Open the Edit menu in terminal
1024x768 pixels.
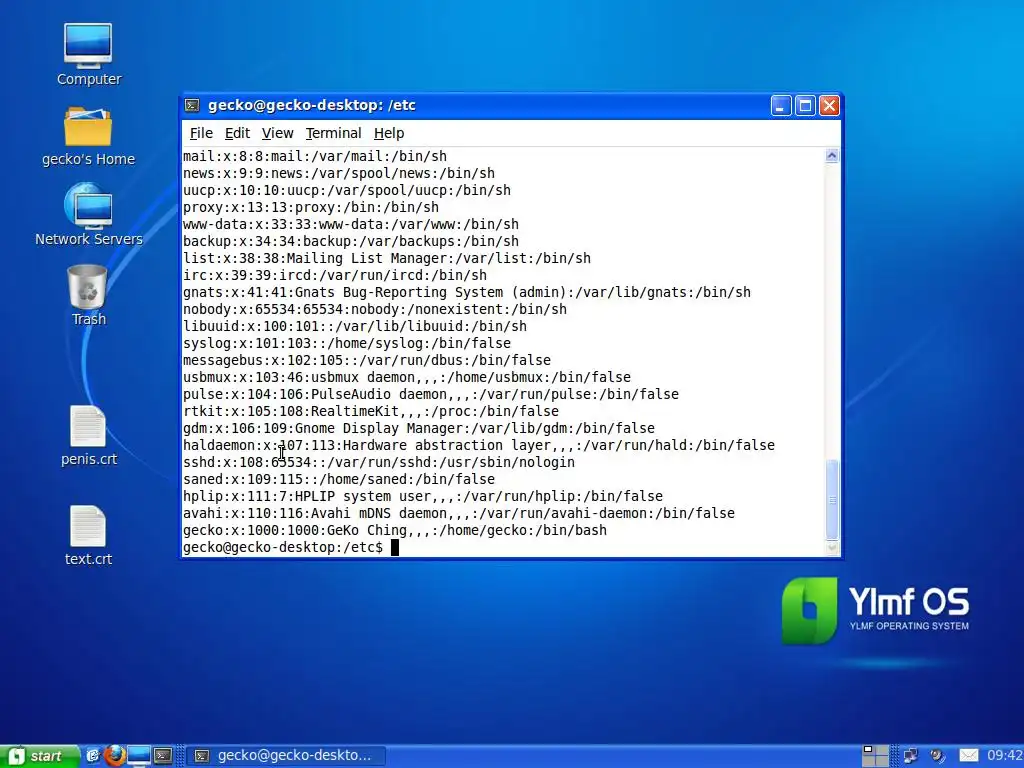pos(237,133)
